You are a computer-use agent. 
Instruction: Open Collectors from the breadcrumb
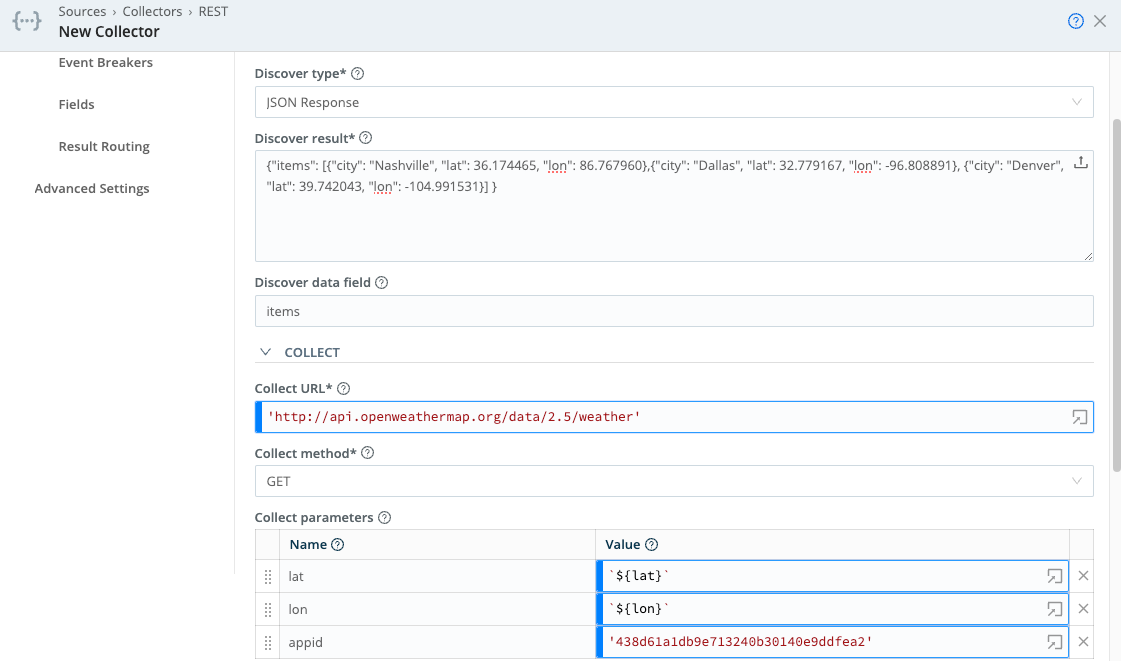[152, 11]
